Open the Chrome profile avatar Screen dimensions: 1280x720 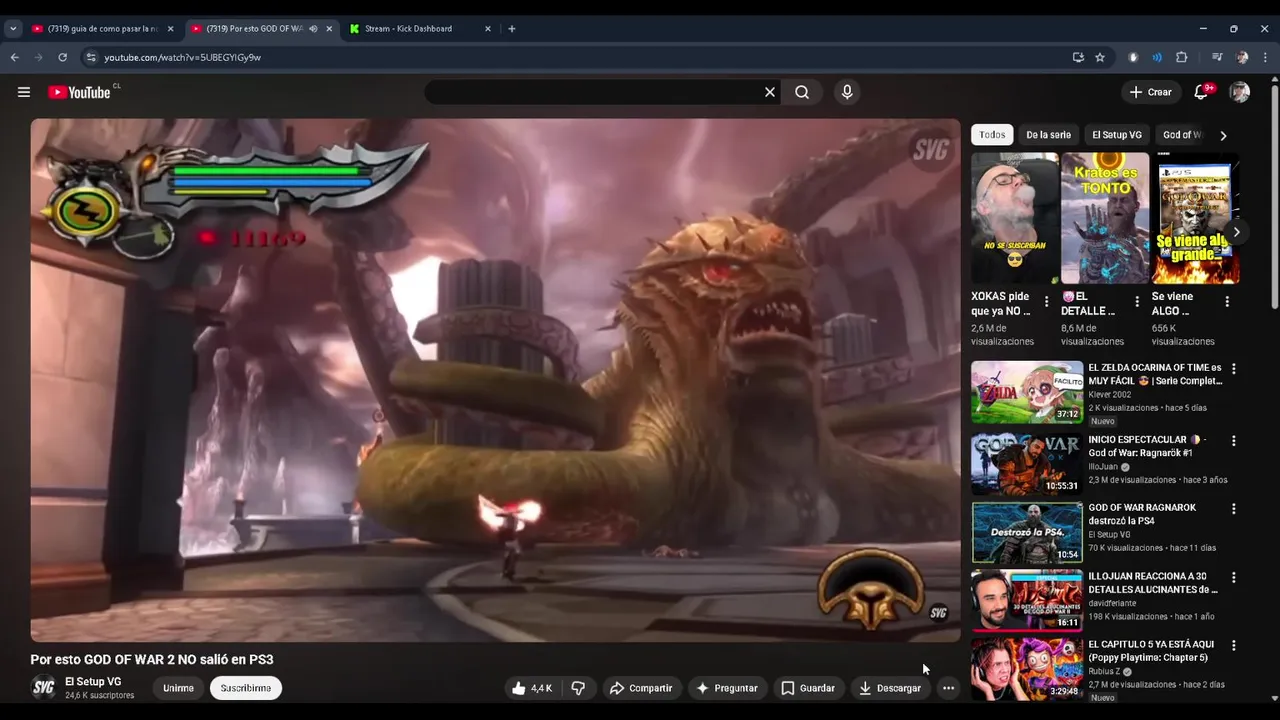(1242, 57)
